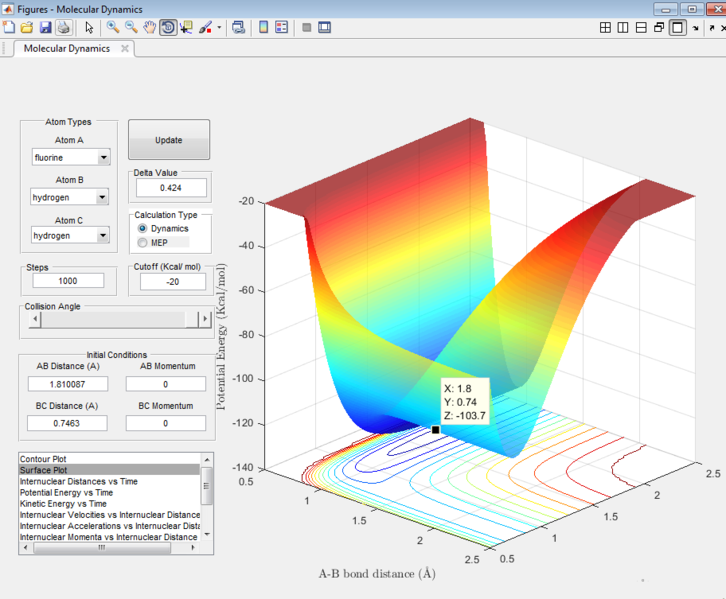Click the Insert Colorbar icon
Image resolution: width=726 pixels, height=599 pixels.
pyautogui.click(x=263, y=27)
